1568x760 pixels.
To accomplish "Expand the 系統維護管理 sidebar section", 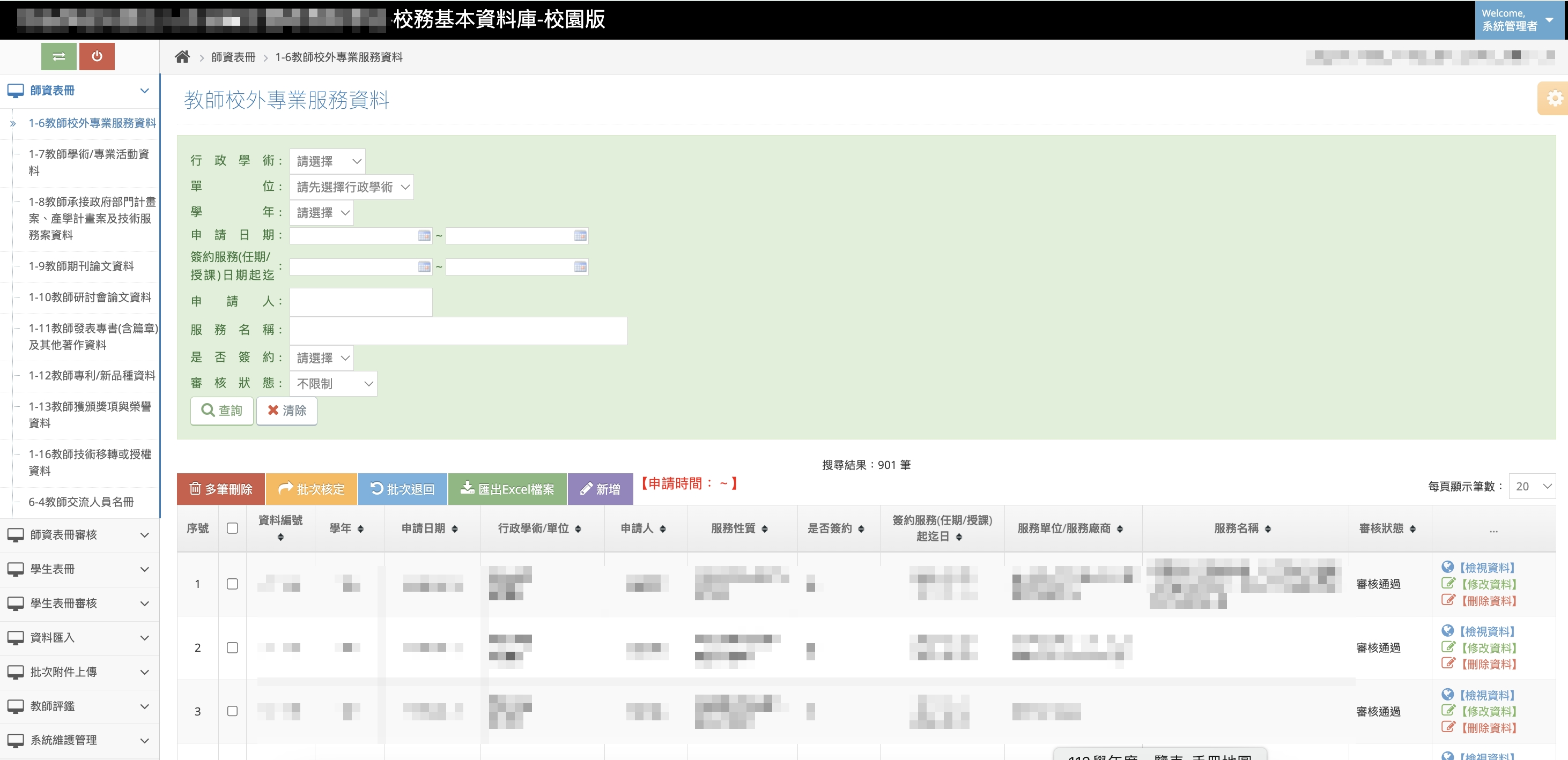I will [80, 741].
